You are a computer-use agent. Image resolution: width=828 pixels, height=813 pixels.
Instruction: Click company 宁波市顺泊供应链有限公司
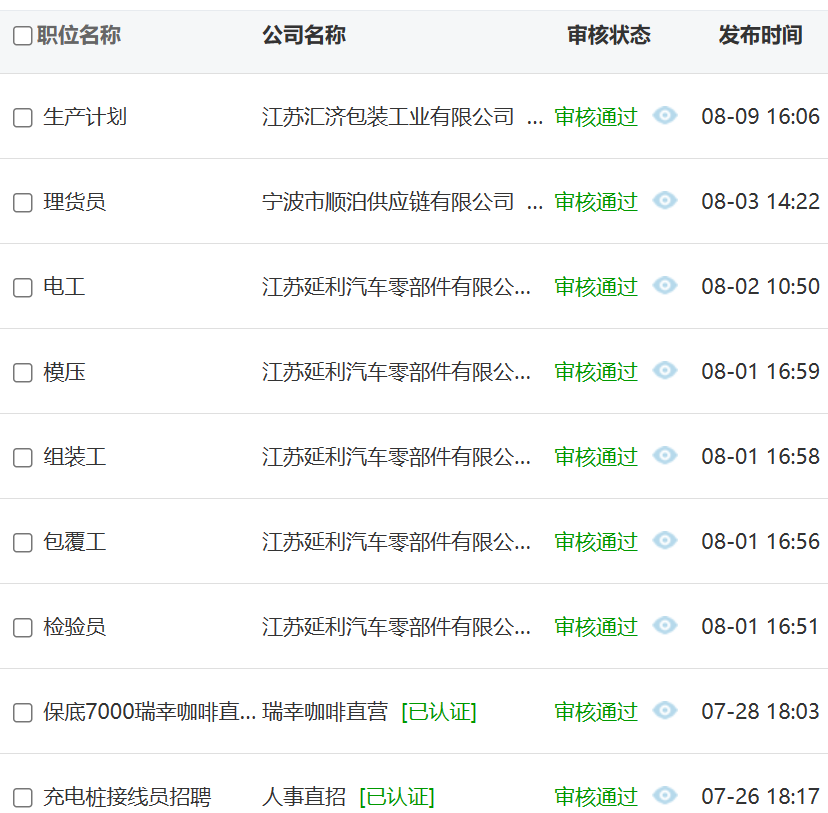coord(388,202)
